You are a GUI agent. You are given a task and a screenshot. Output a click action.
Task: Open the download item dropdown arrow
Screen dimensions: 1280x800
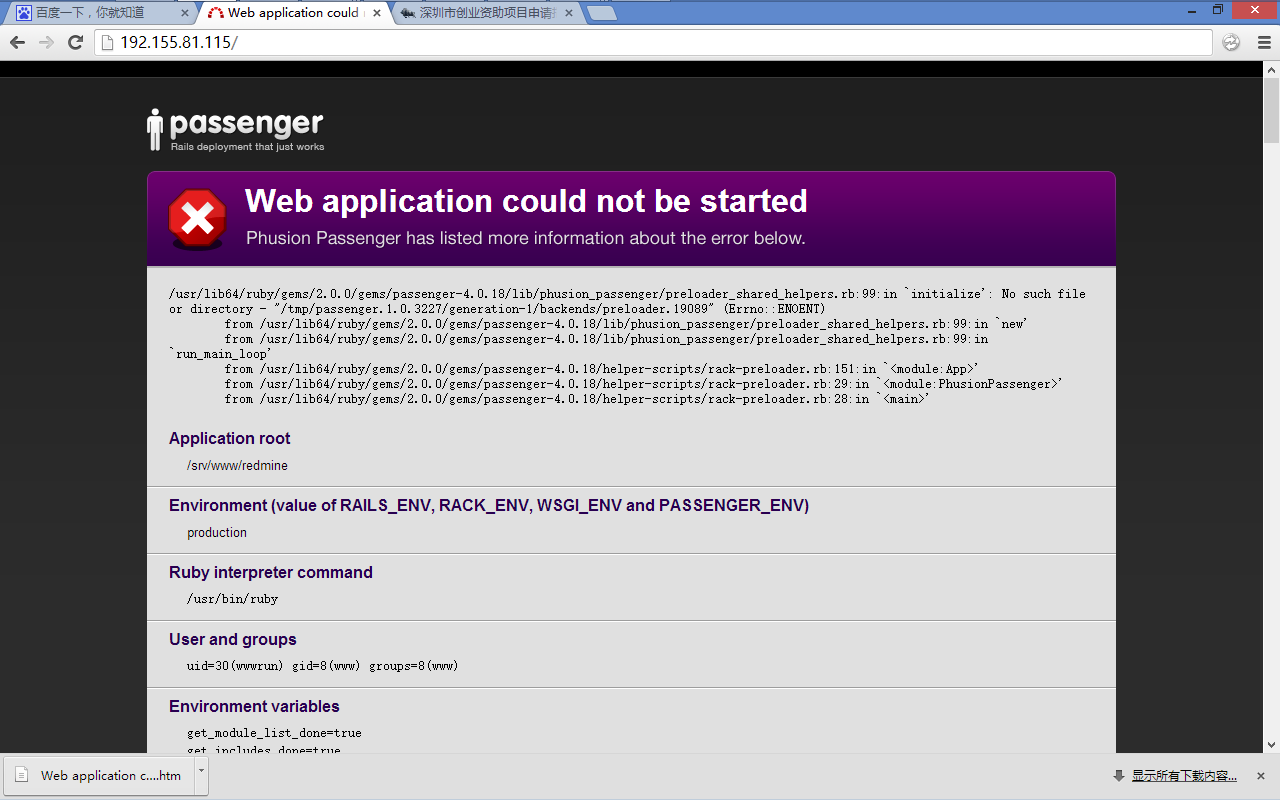(201, 775)
